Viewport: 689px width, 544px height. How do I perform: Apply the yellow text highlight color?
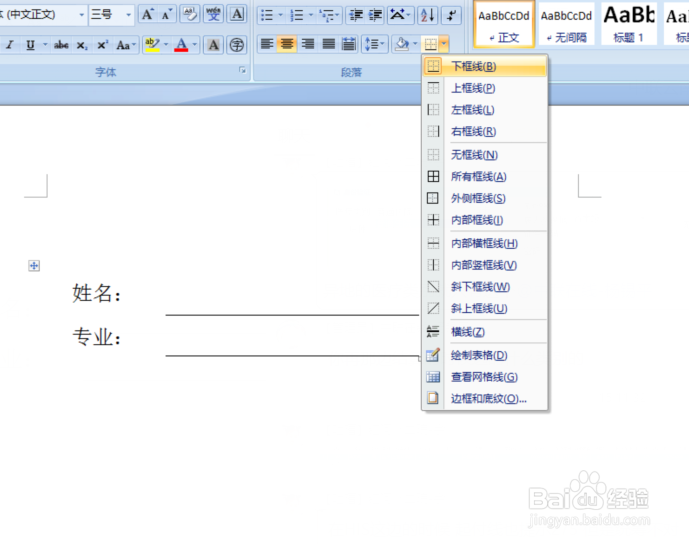pos(152,45)
